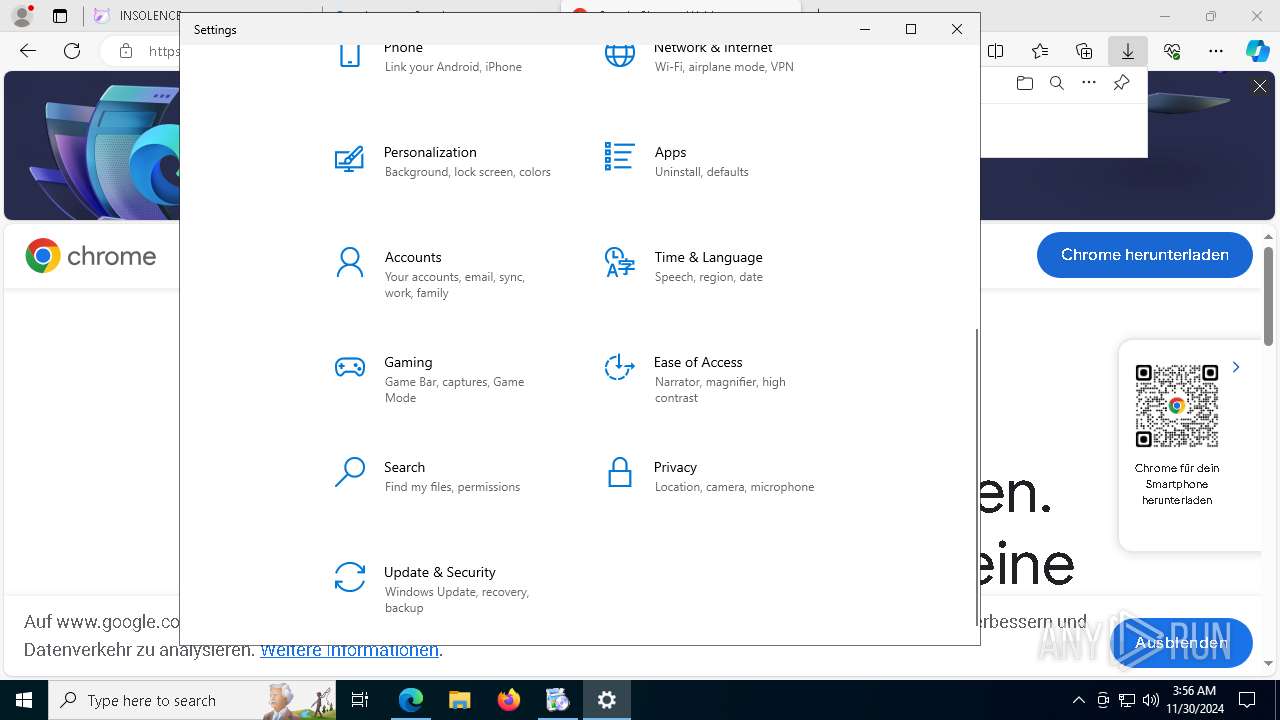Open Edge settings and more menu
Viewport: 1280px width, 720px height.
pyautogui.click(x=1216, y=51)
